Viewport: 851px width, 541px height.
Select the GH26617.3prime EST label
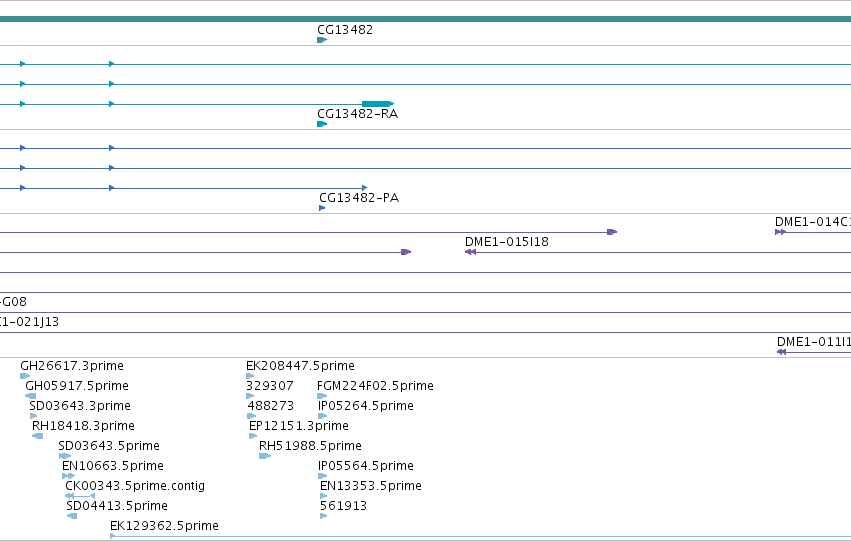(x=72, y=366)
